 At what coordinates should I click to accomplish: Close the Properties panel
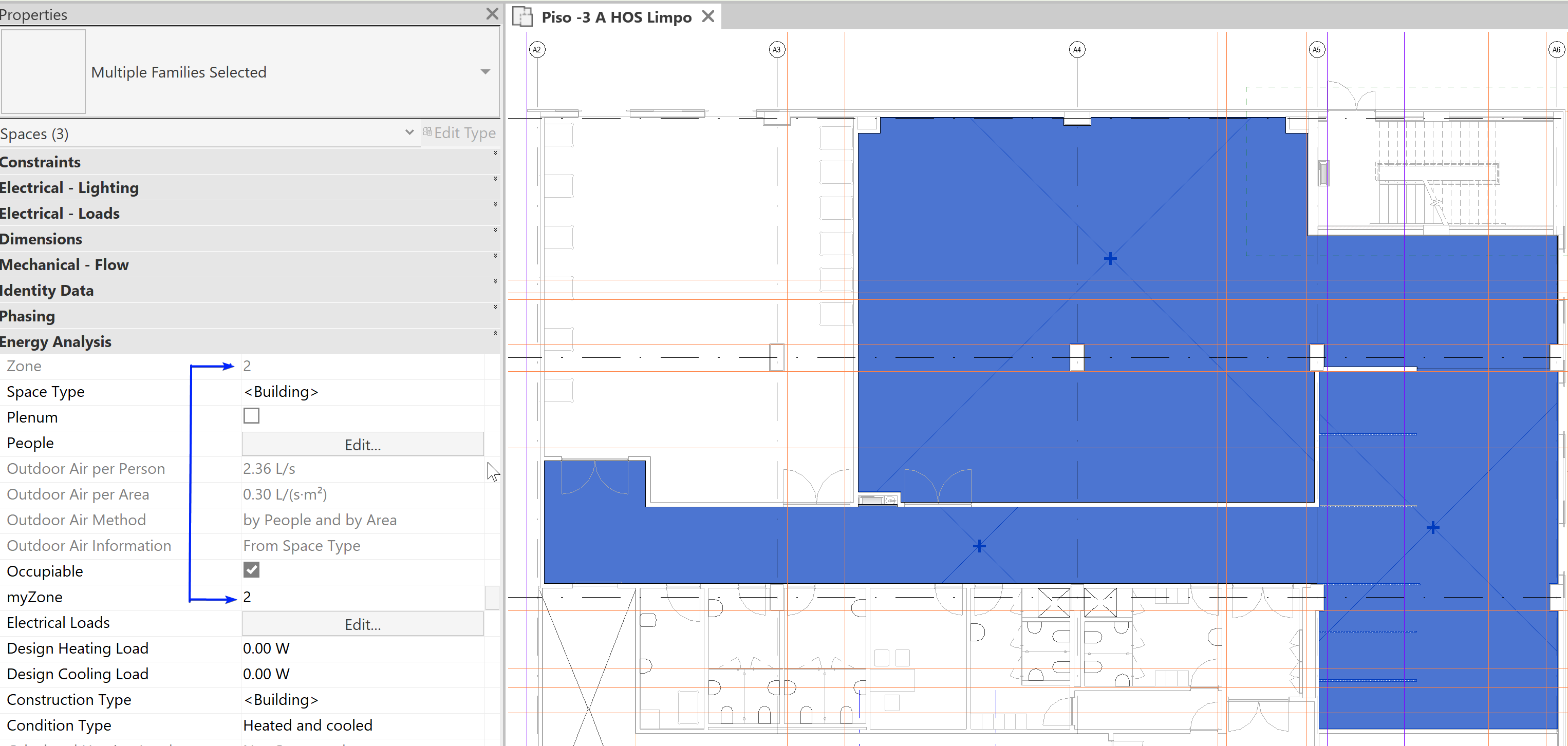click(x=492, y=14)
